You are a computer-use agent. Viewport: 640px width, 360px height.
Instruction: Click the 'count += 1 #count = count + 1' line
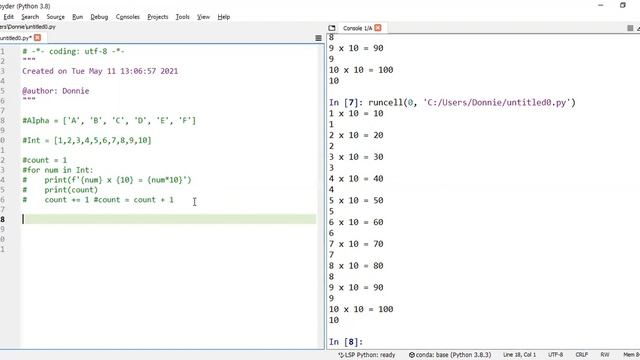(x=98, y=200)
